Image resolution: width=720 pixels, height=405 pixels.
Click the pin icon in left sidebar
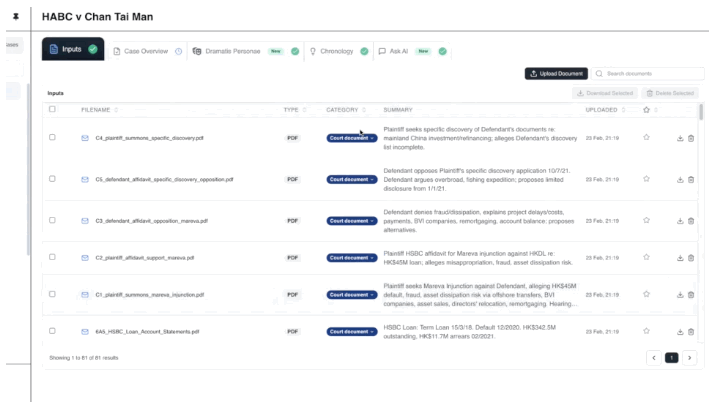pos(13,18)
